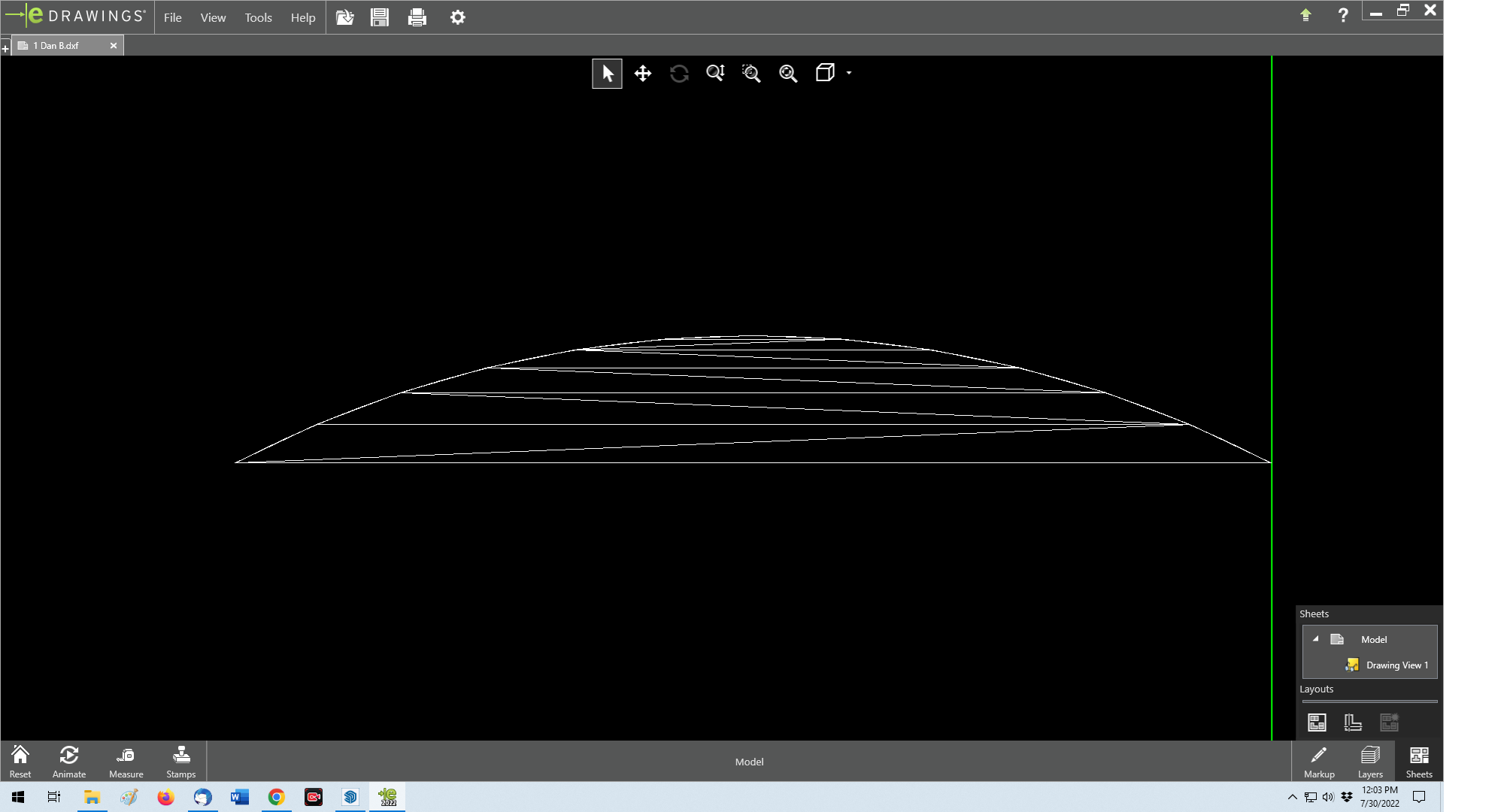Open the View menu
1504x812 pixels.
point(213,17)
